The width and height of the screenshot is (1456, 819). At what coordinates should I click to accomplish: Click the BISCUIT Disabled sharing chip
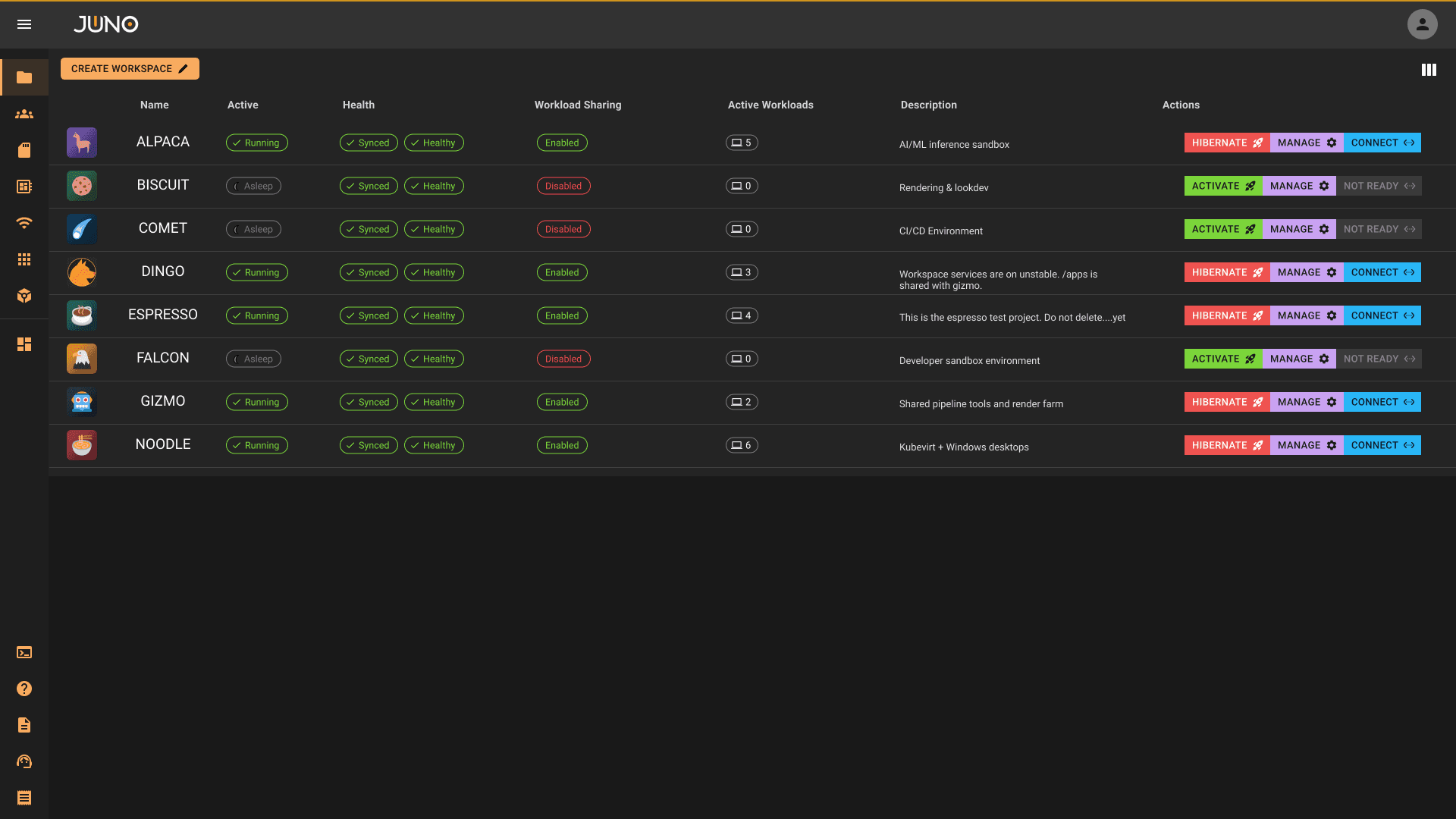click(563, 186)
